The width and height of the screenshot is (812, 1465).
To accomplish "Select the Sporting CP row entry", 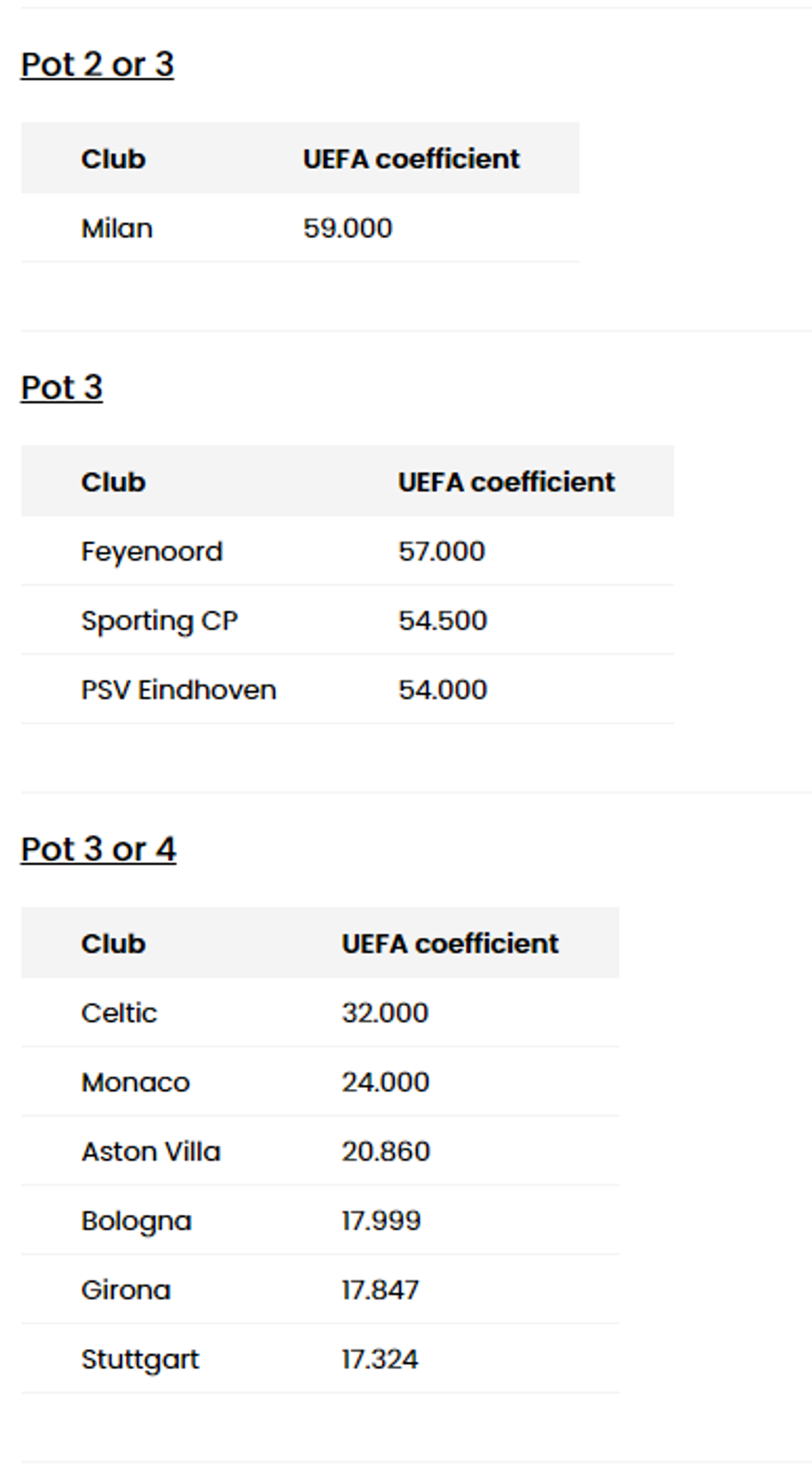I will click(x=159, y=621).
